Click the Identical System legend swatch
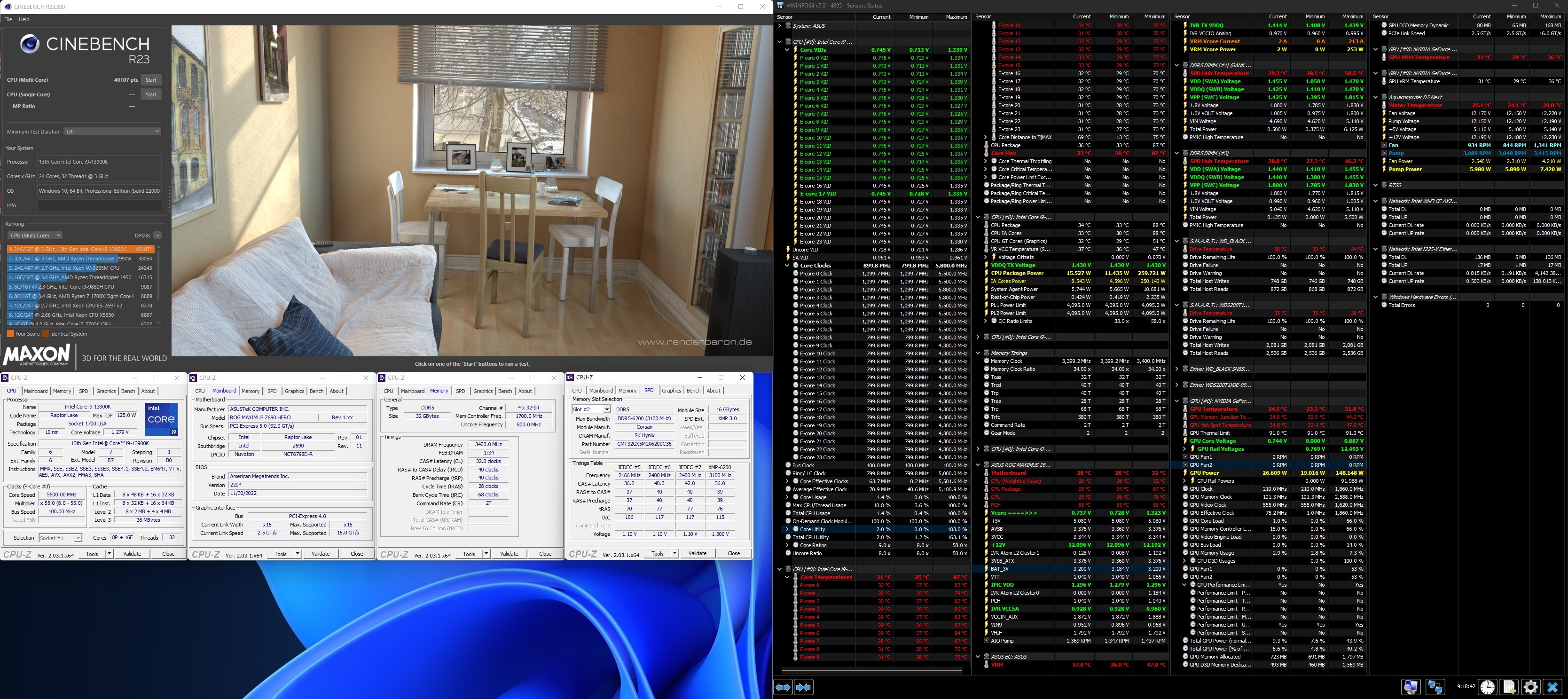The height and width of the screenshot is (699, 1568). (46, 334)
